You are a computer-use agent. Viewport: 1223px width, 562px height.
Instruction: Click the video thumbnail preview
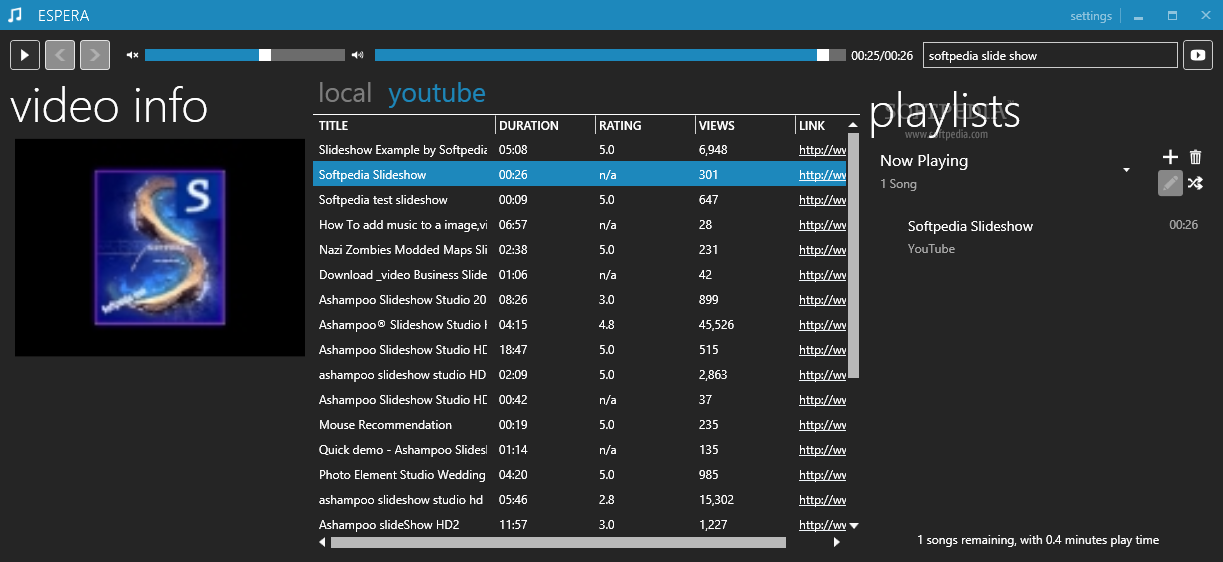pyautogui.click(x=160, y=247)
